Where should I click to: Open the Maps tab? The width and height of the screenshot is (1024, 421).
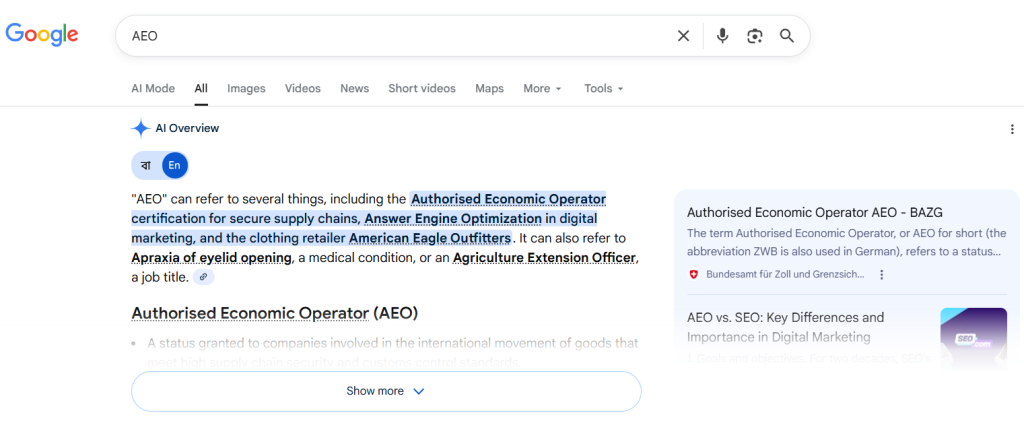click(489, 88)
